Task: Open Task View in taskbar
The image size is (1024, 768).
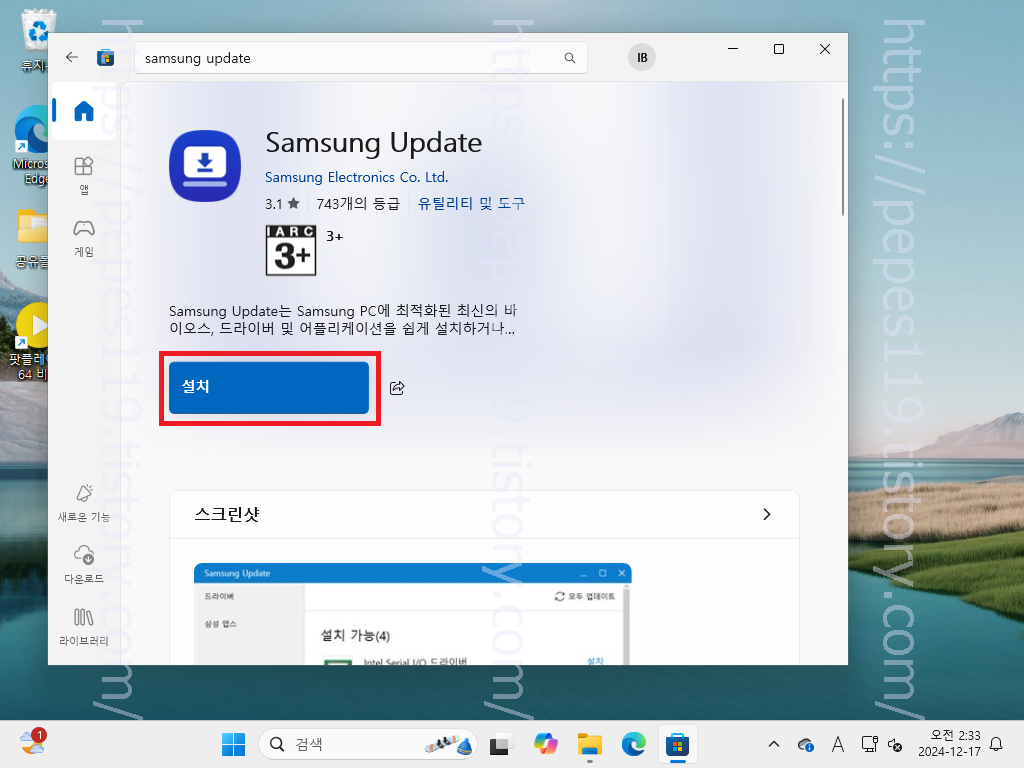Action: pyautogui.click(x=500, y=744)
